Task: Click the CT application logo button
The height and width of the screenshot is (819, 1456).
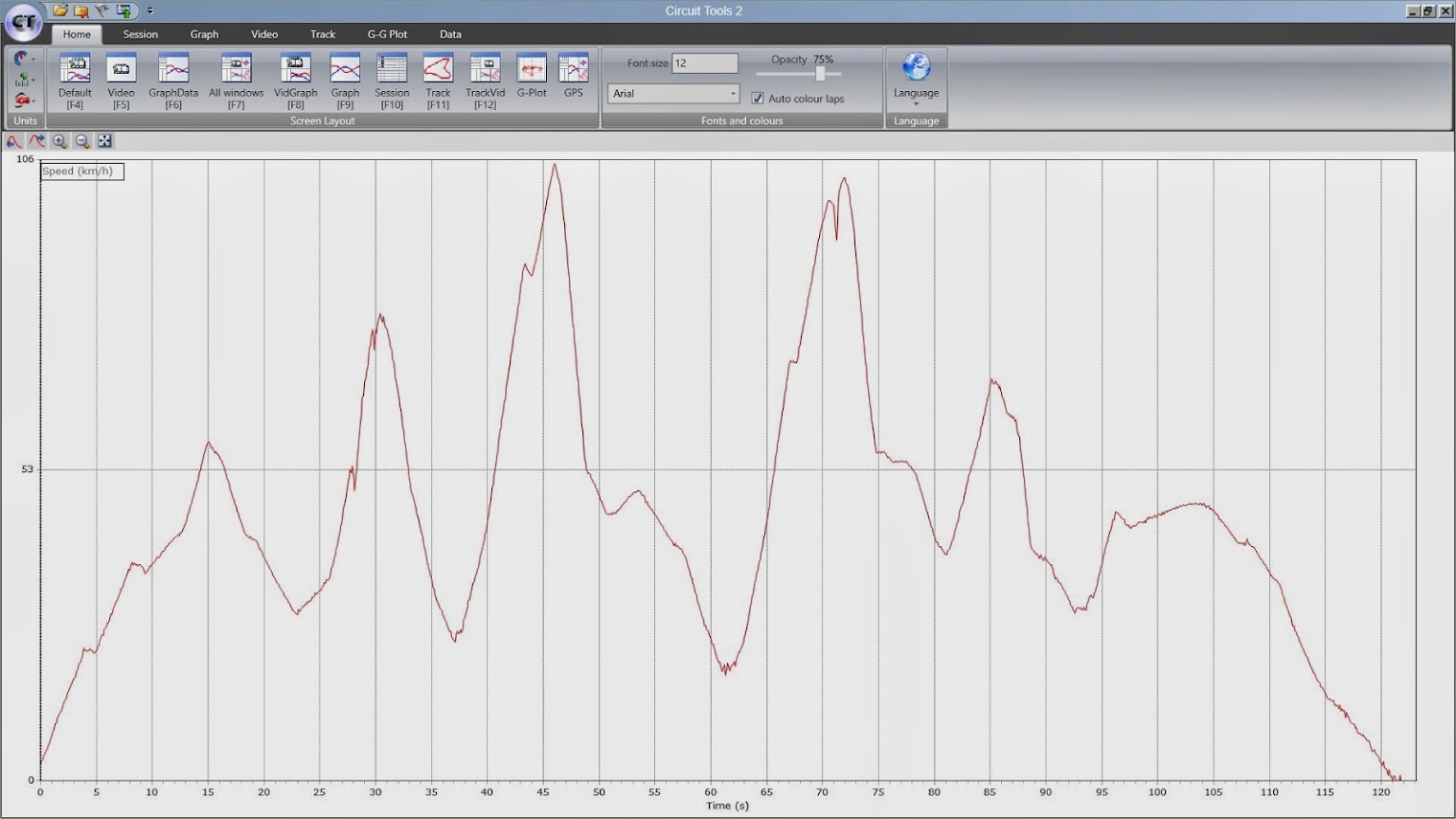Action: (23, 22)
